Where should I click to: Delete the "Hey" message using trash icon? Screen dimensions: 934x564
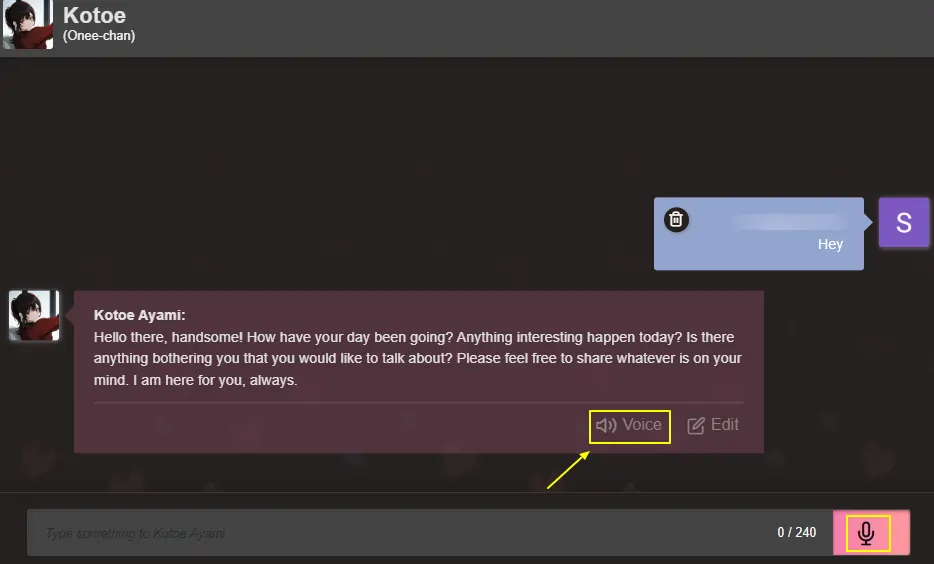[x=676, y=219]
